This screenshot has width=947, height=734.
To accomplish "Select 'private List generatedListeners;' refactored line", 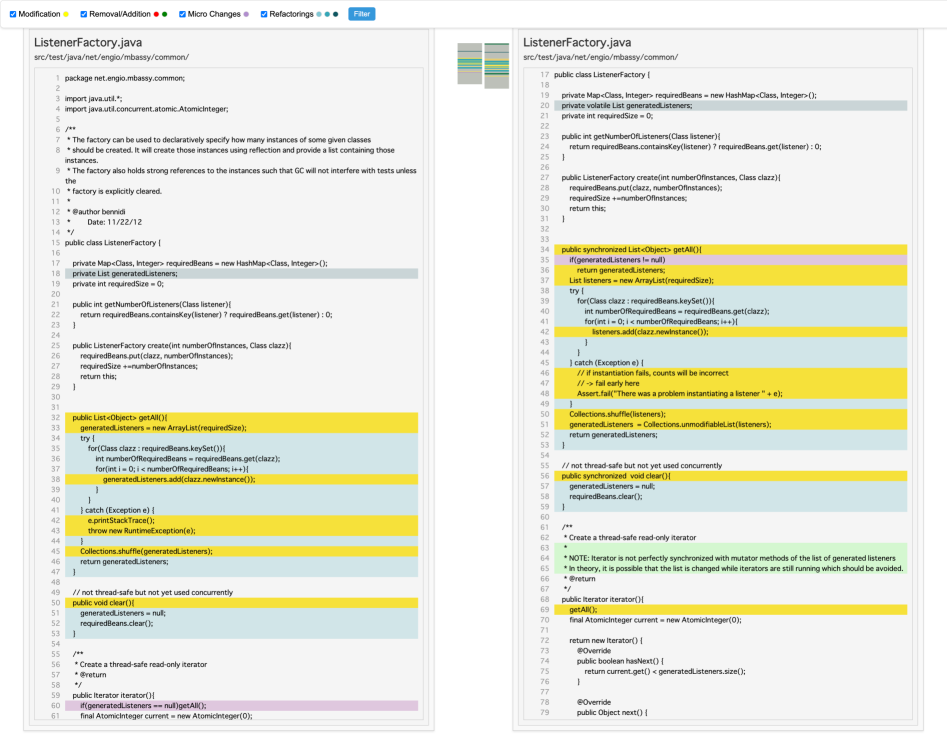I will click(241, 274).
